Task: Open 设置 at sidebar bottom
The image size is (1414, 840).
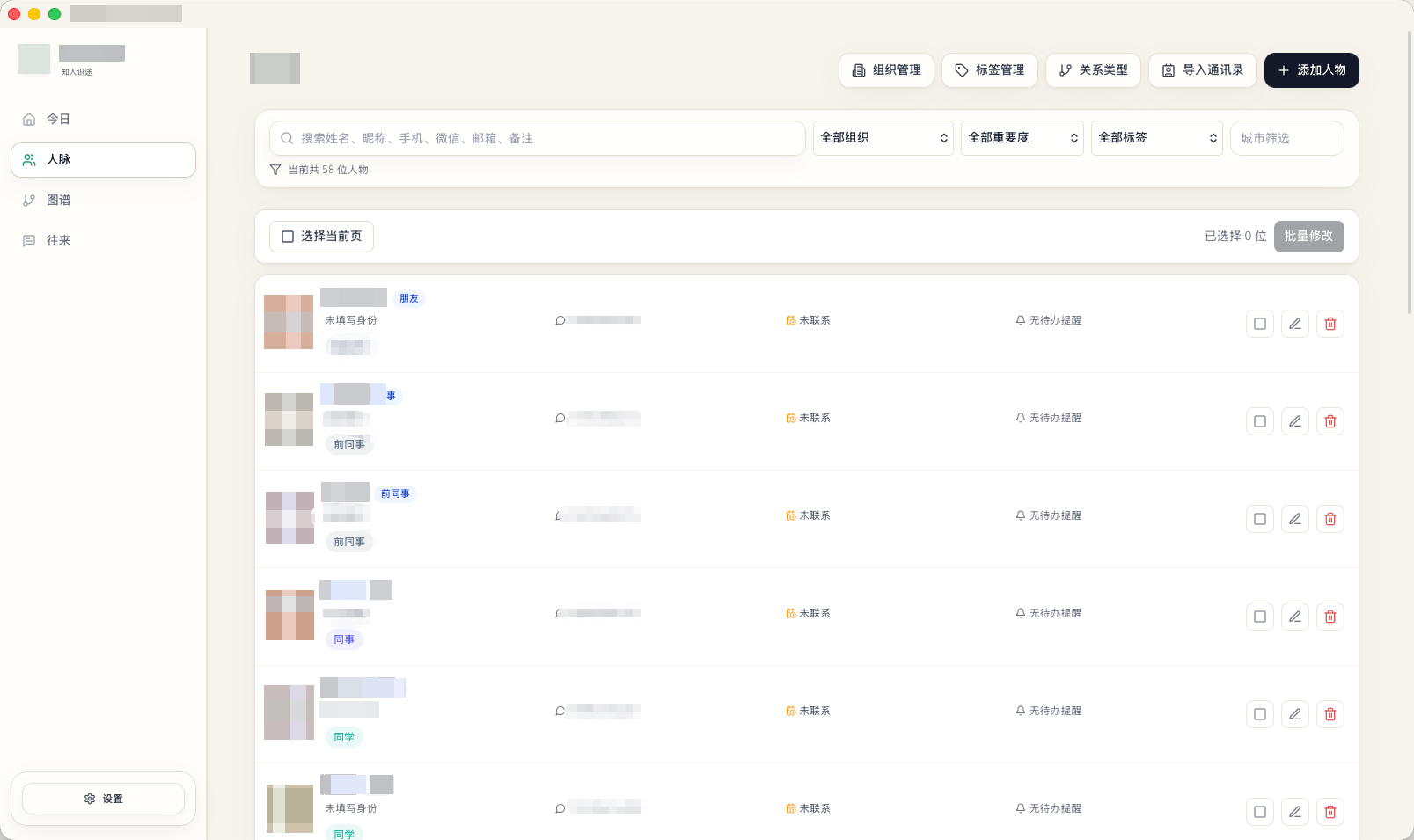Action: (x=103, y=799)
